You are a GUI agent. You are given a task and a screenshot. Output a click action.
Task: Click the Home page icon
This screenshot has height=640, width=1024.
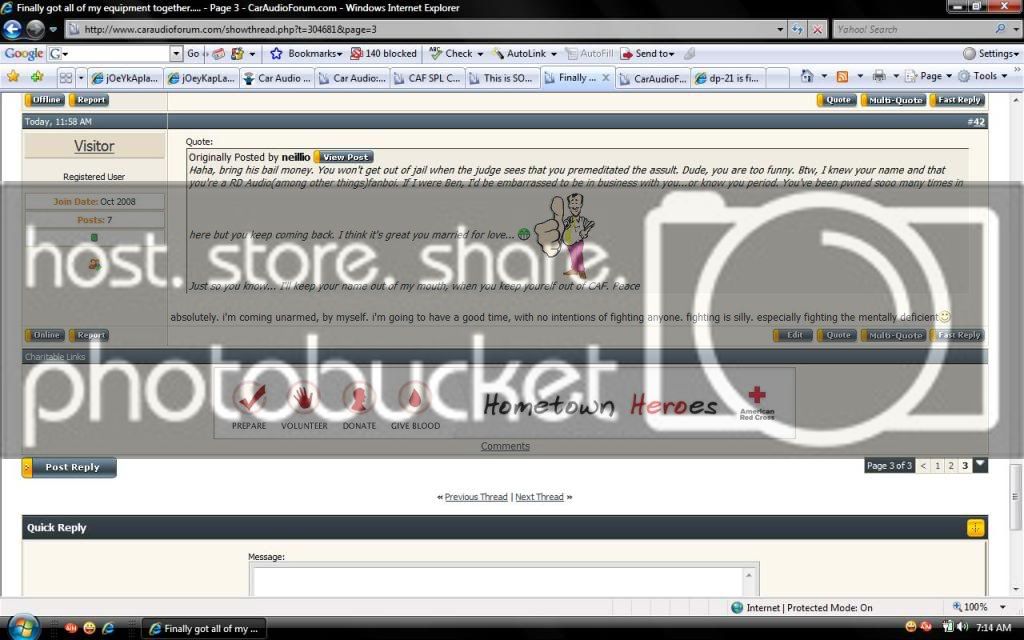(x=807, y=76)
